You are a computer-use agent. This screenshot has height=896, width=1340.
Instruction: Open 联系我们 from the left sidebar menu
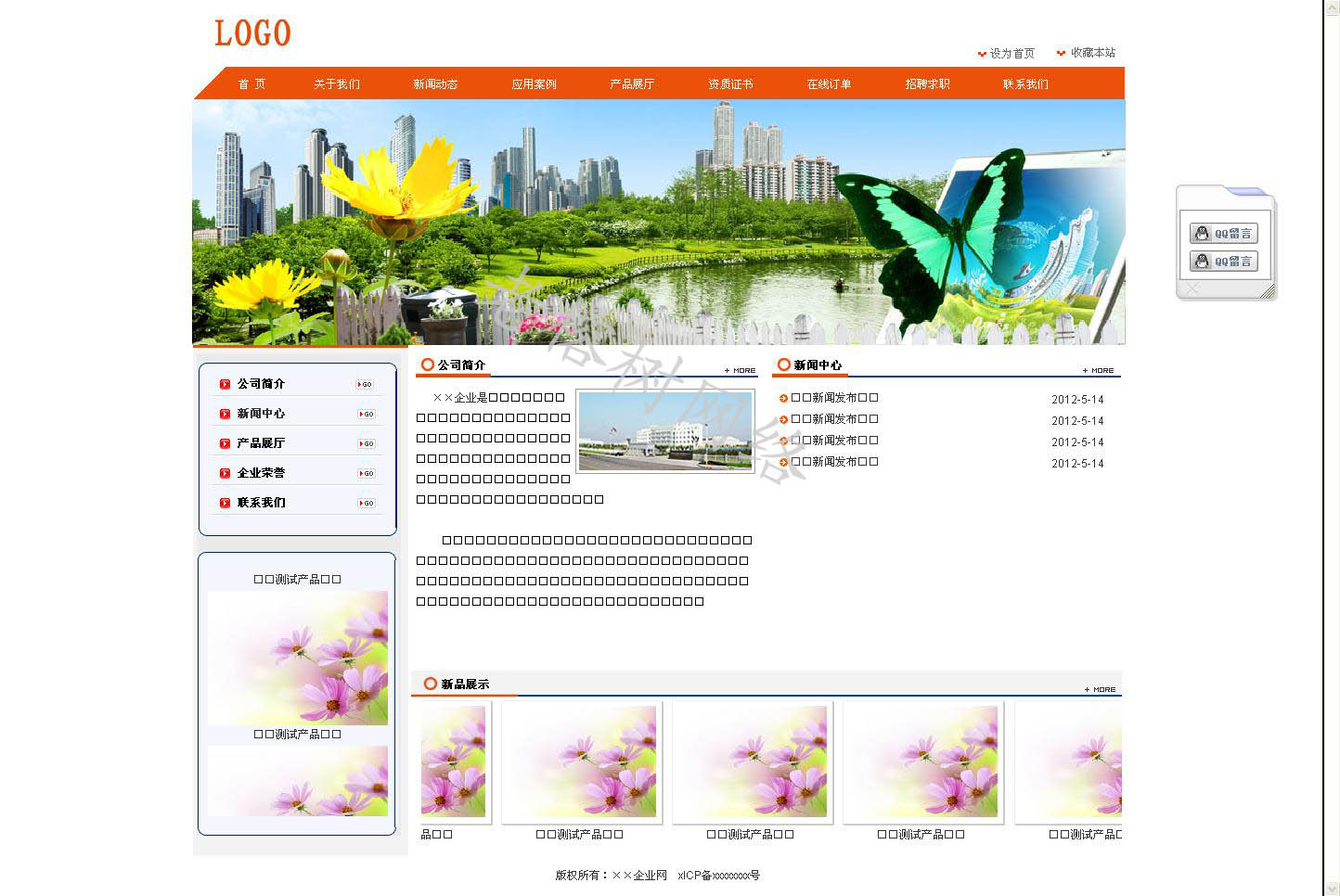[x=261, y=503]
